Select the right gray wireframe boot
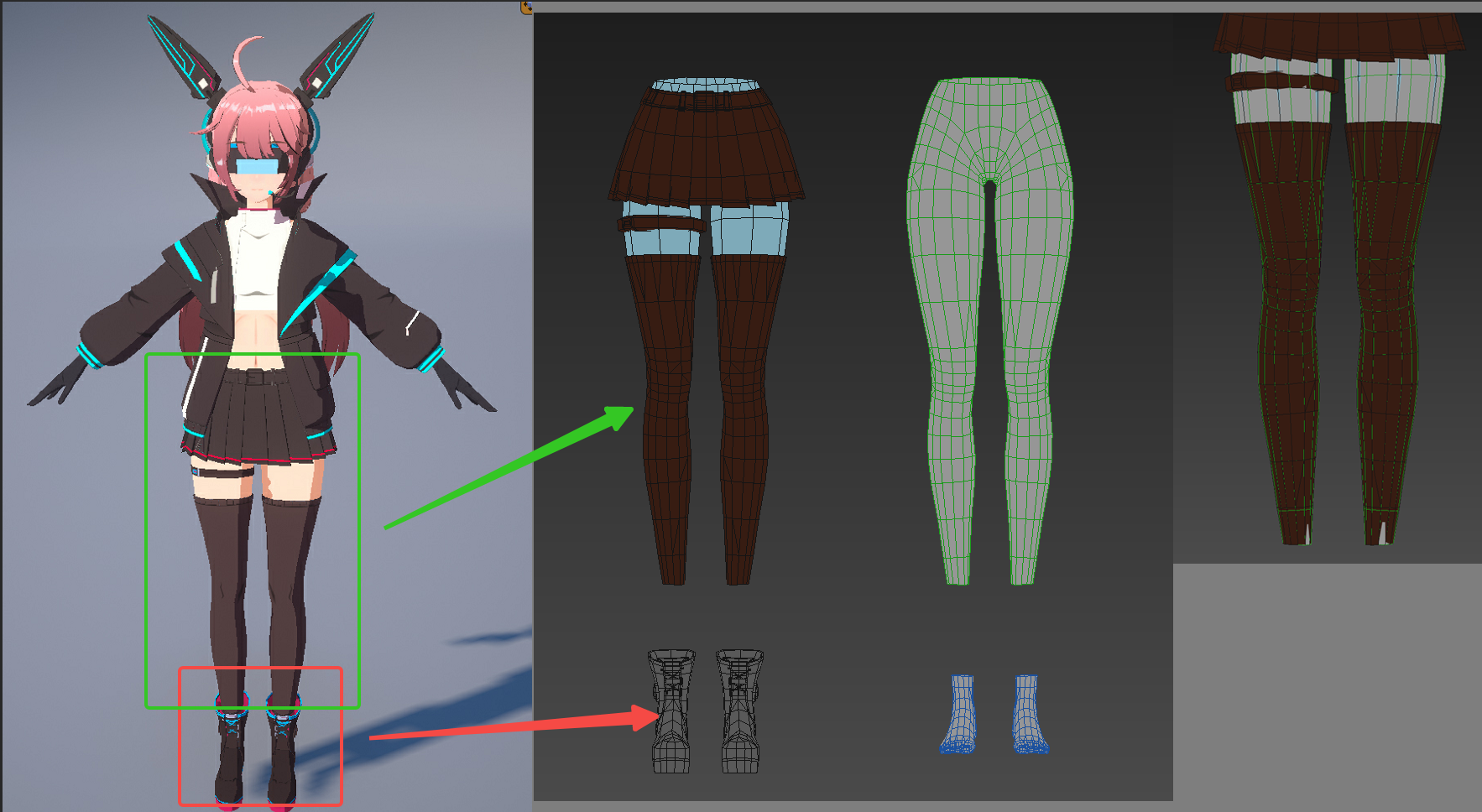The image size is (1482, 812). (740, 710)
